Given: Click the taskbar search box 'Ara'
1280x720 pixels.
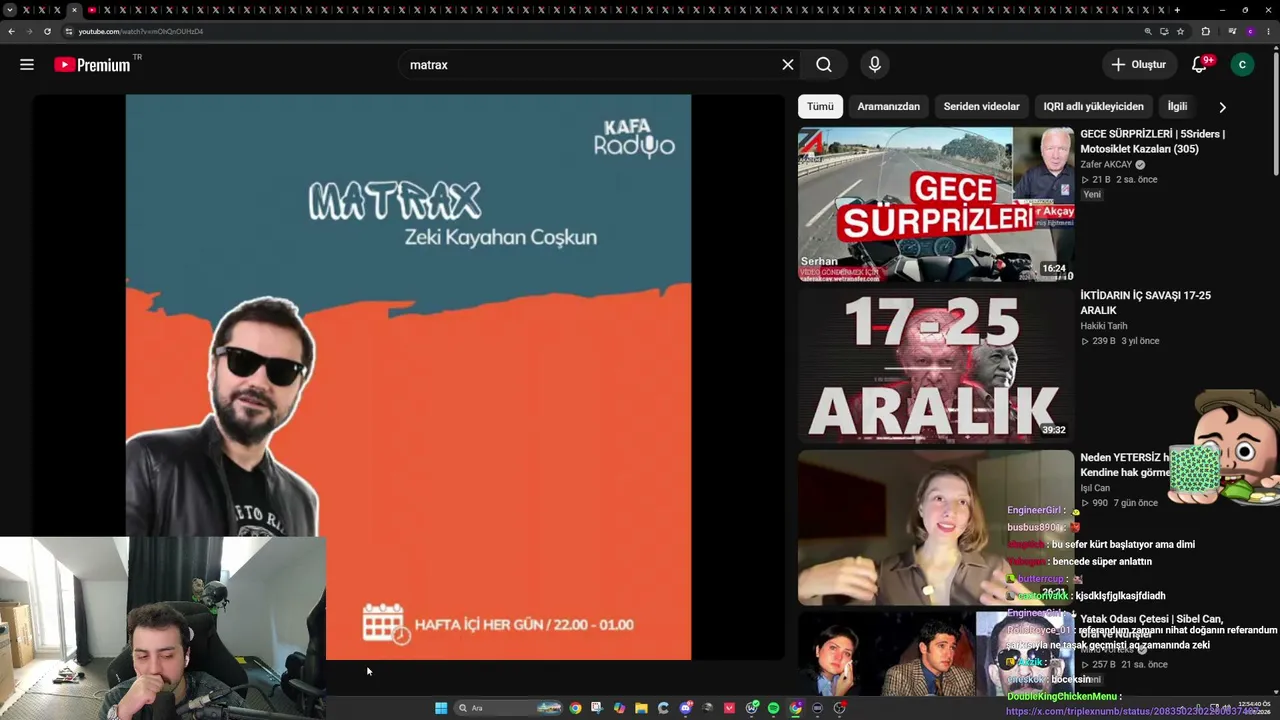Looking at the screenshot, I should (x=508, y=708).
